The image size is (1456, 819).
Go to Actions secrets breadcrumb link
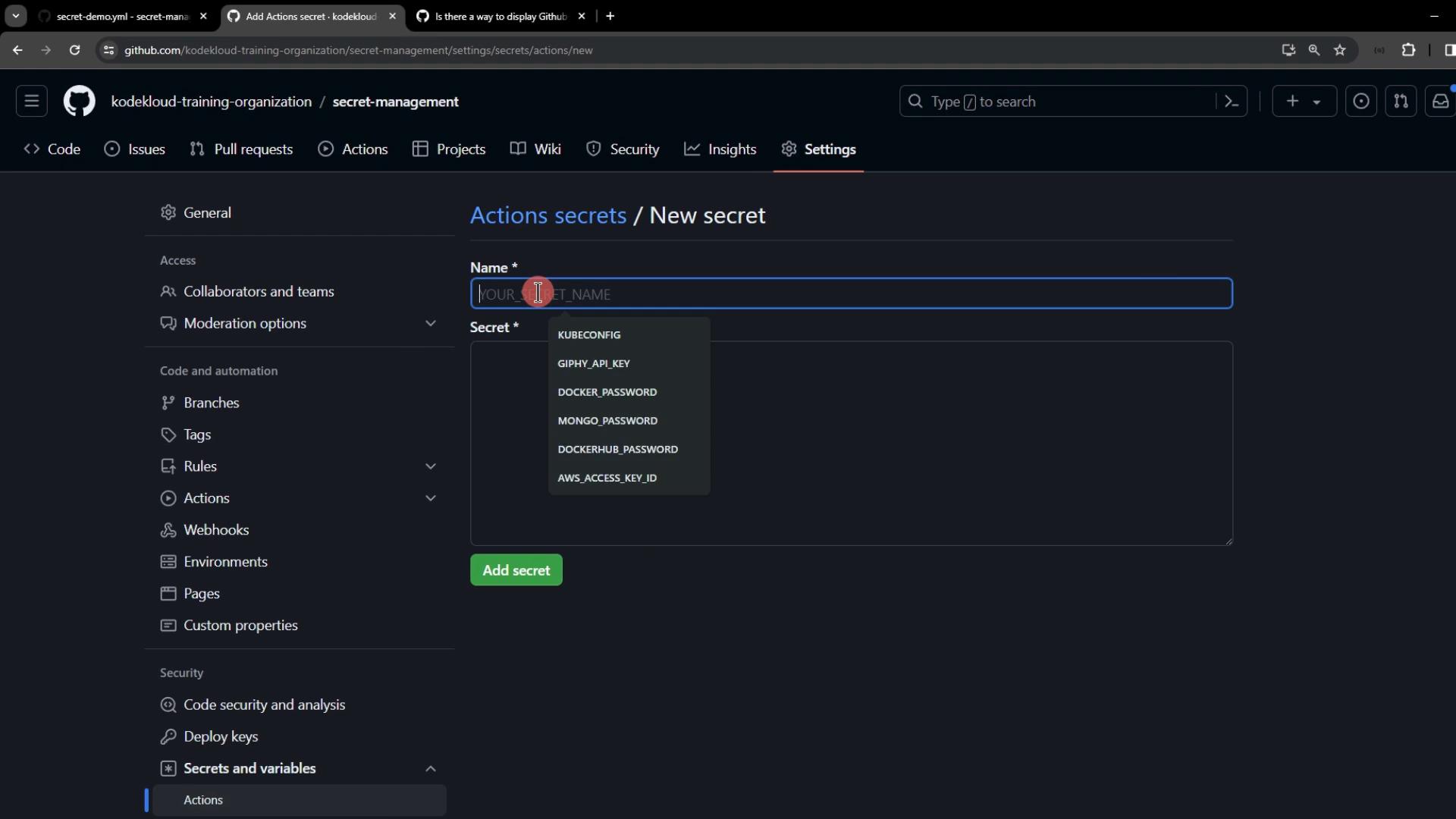click(548, 215)
